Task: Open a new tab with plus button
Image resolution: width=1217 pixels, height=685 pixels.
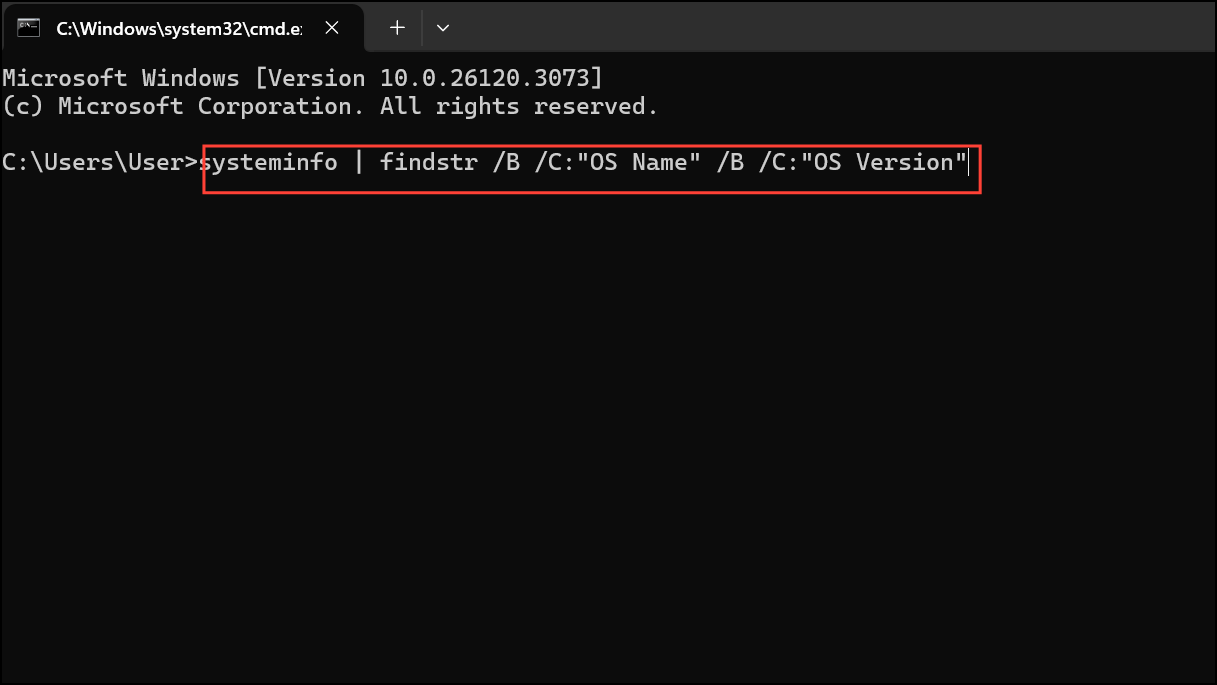Action: click(397, 28)
